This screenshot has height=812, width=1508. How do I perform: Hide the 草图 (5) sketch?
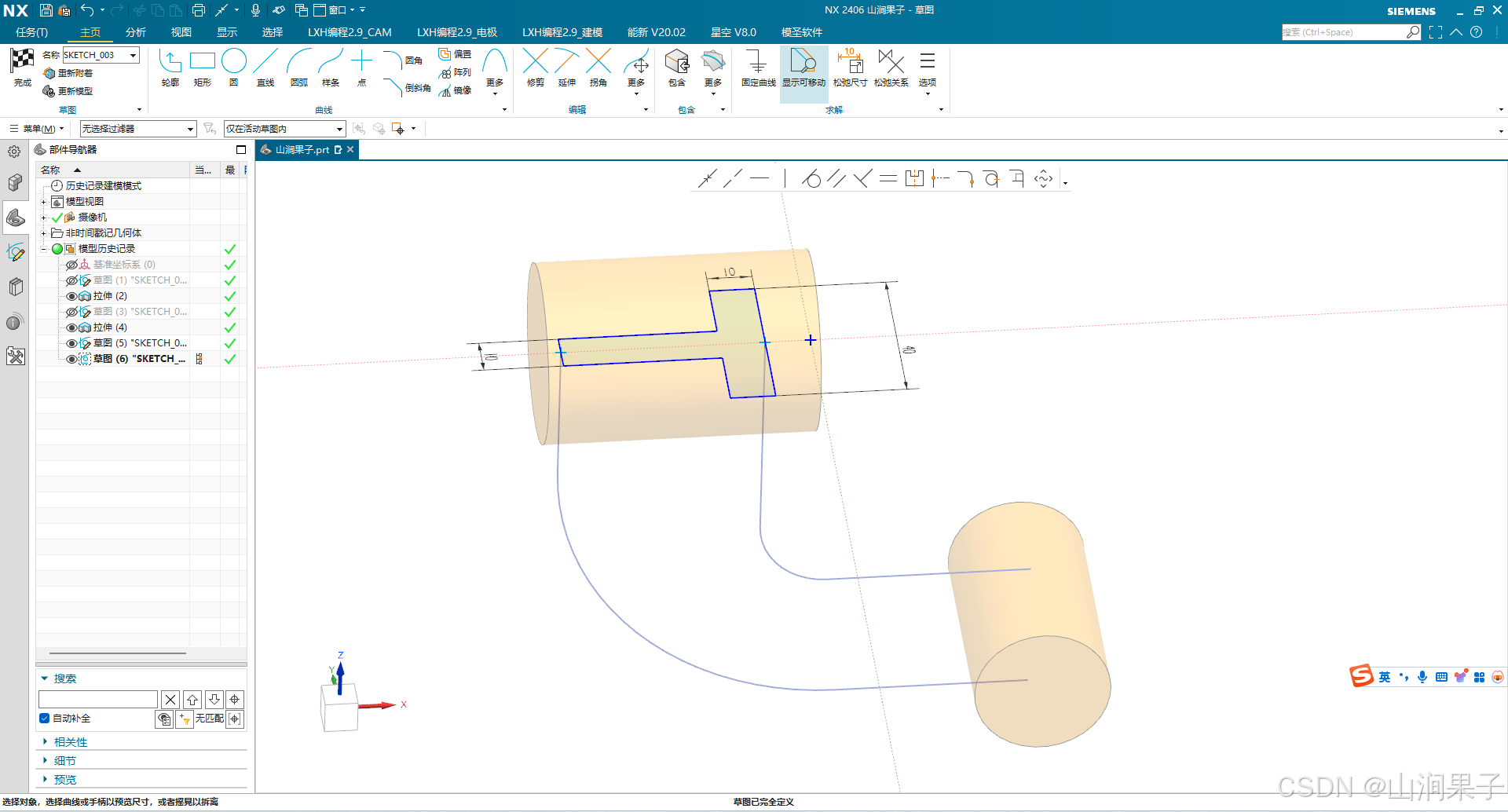coord(71,343)
